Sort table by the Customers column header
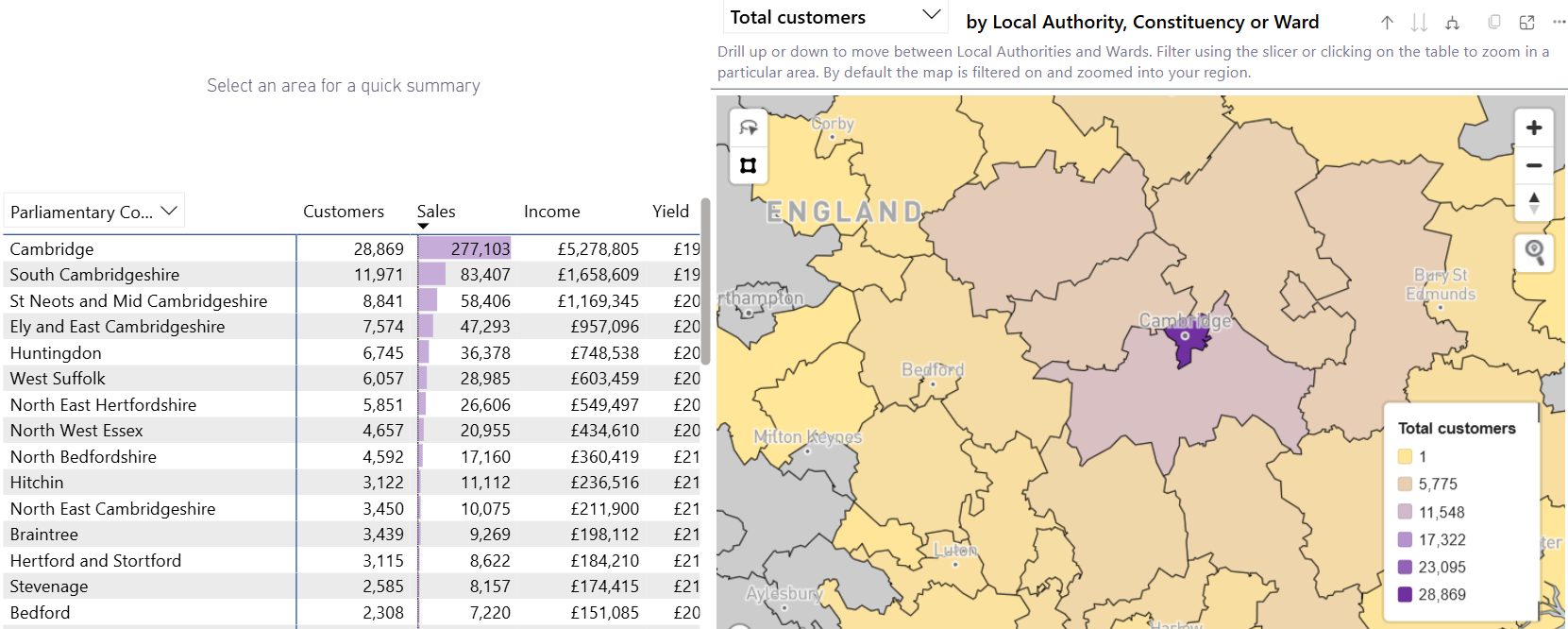Screen dimensions: 1568x629 (x=343, y=212)
